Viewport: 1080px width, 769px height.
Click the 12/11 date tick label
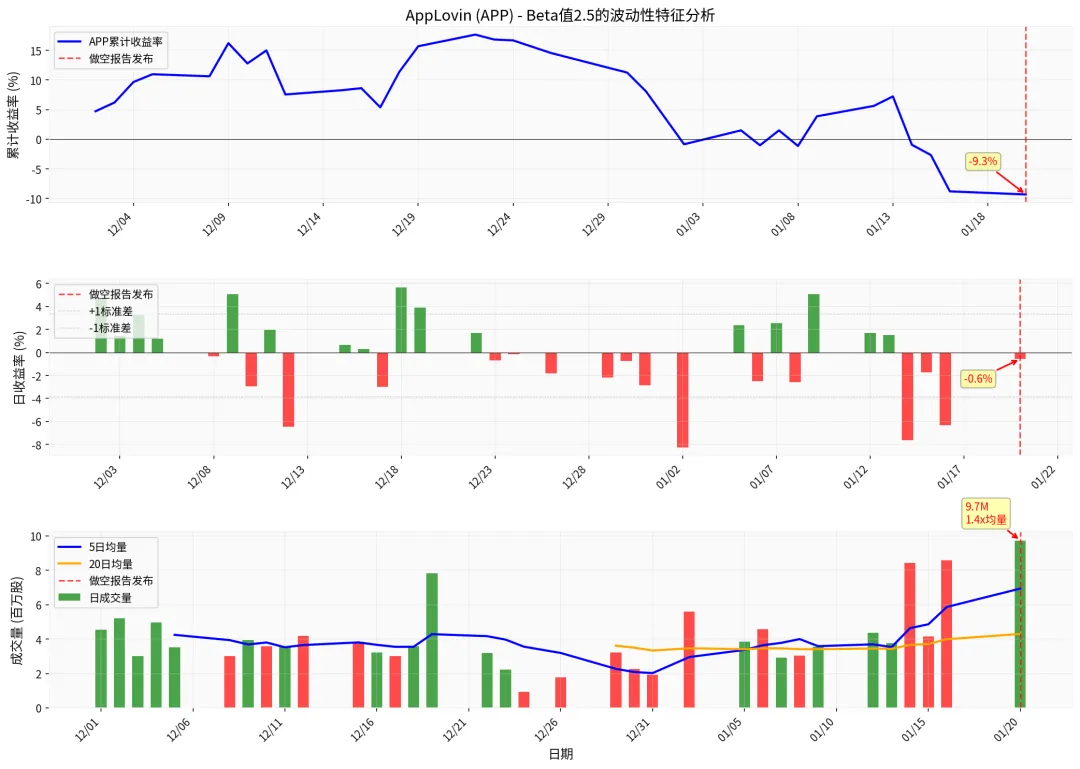(x=271, y=730)
